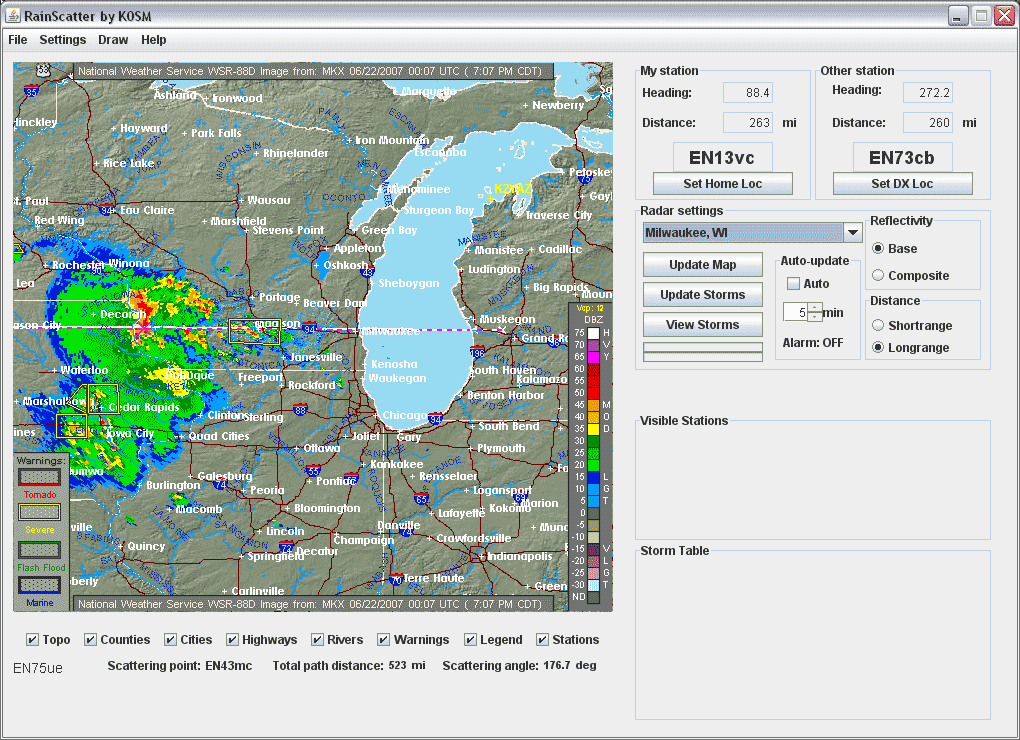
Task: Enable the Auto update checkbox
Action: [793, 284]
